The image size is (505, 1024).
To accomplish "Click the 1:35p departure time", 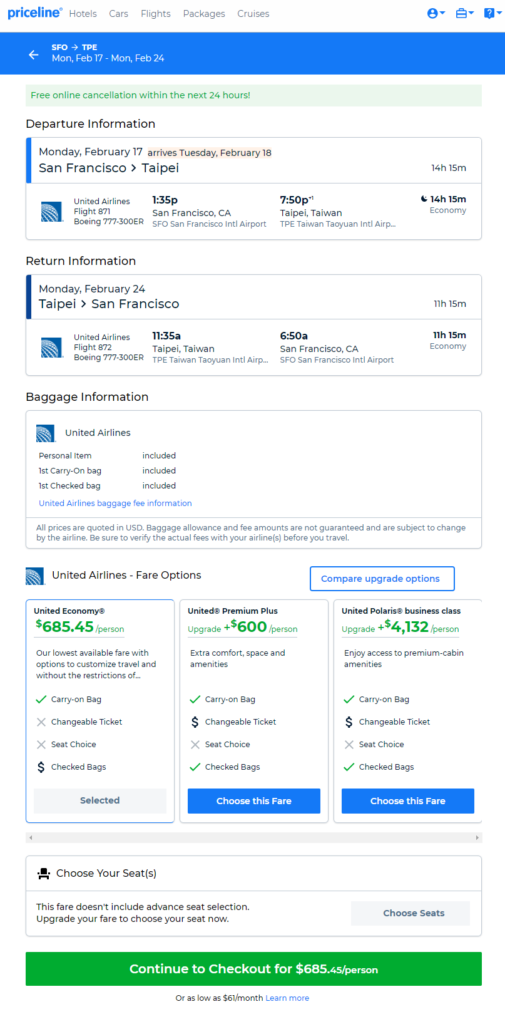I will pos(165,200).
